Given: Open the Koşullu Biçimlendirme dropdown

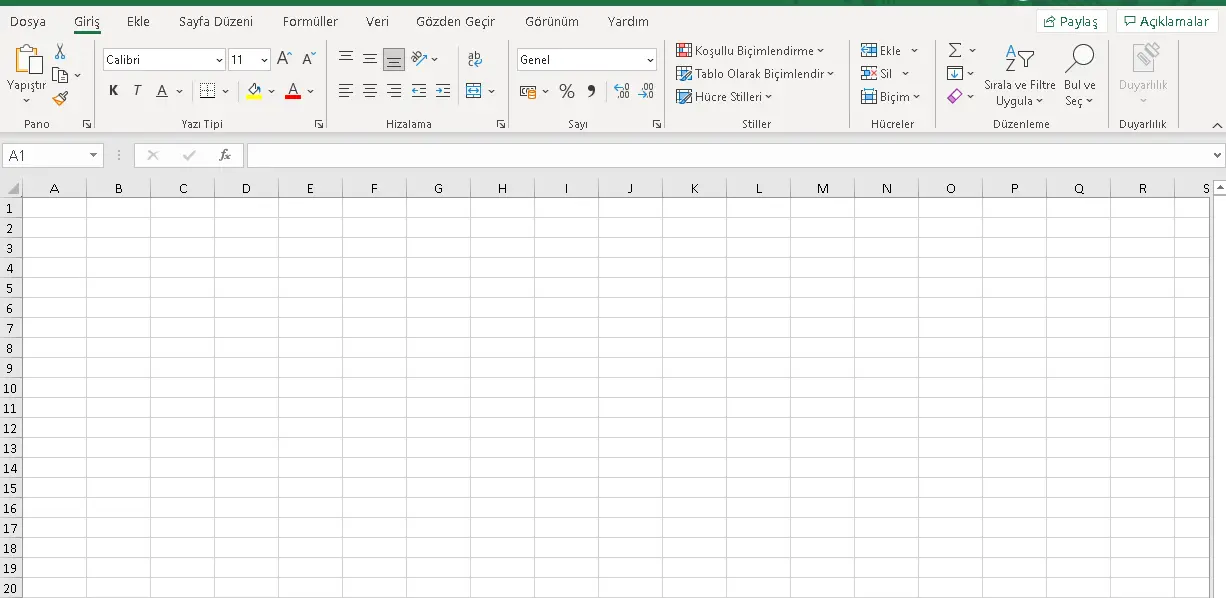Looking at the screenshot, I should (x=750, y=50).
